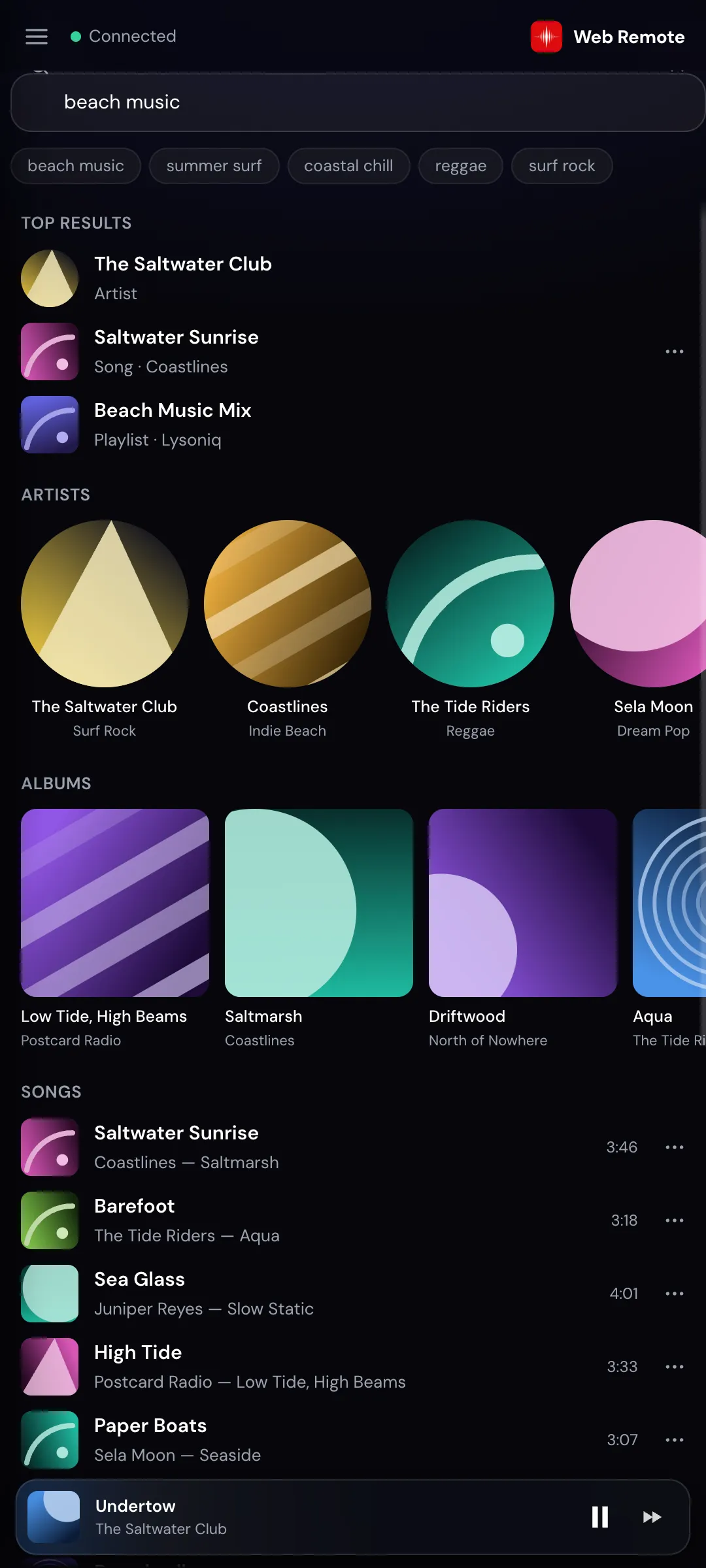
Task: Open The Saltwater Club artist circle in Artists
Action: coord(105,604)
